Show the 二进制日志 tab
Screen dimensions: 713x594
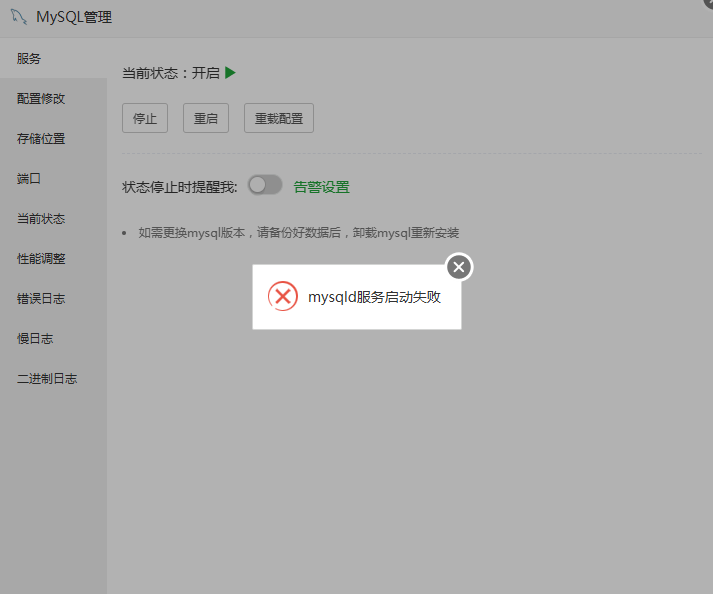pyautogui.click(x=53, y=379)
